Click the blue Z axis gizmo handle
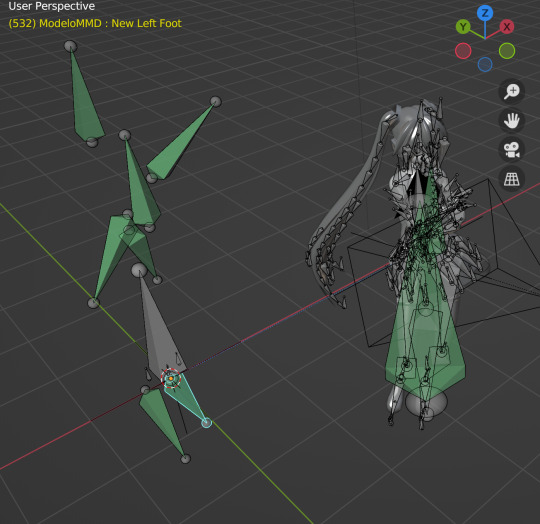The height and width of the screenshot is (524, 540). tap(485, 13)
